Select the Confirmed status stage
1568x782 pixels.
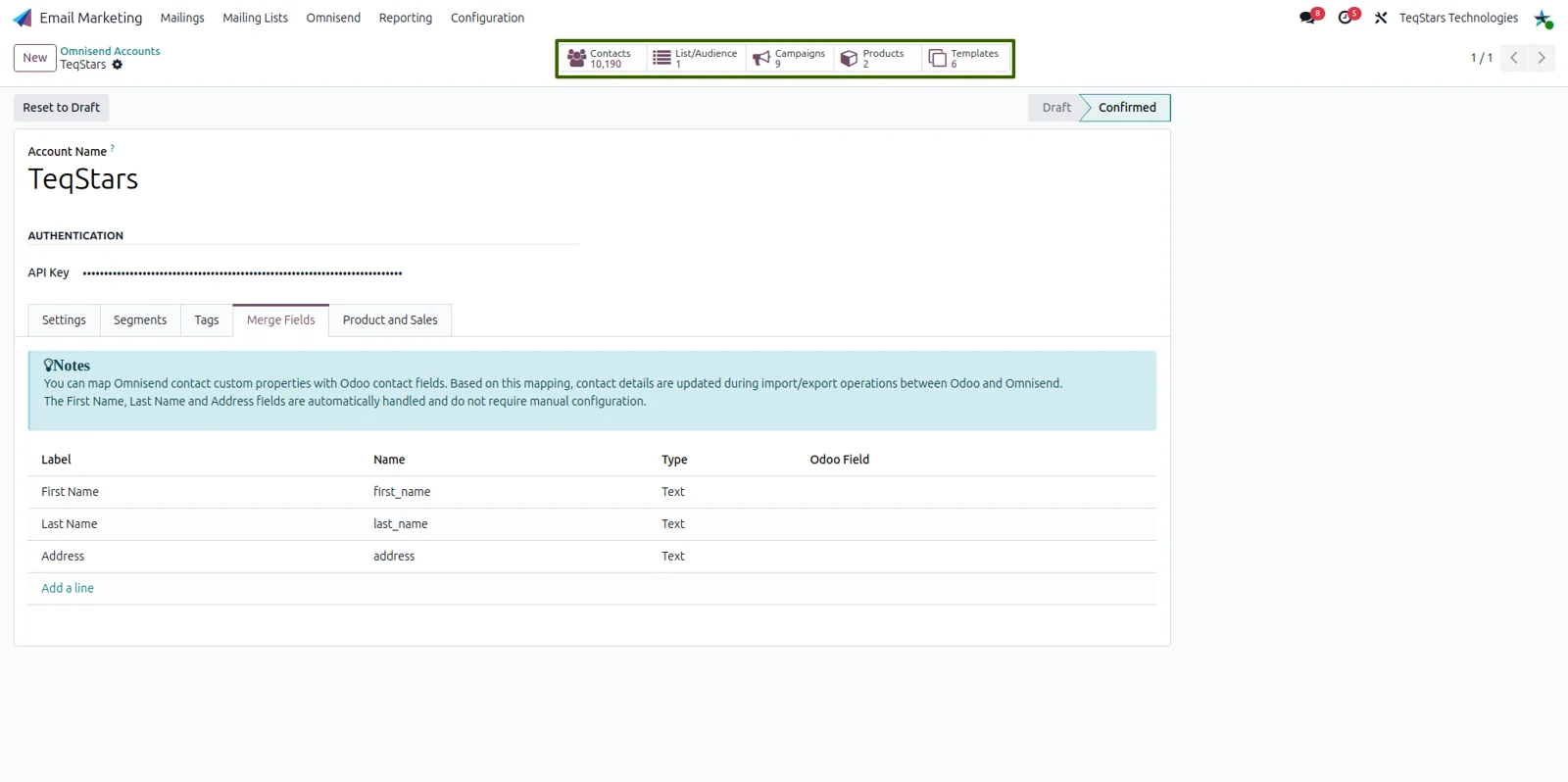(x=1127, y=108)
